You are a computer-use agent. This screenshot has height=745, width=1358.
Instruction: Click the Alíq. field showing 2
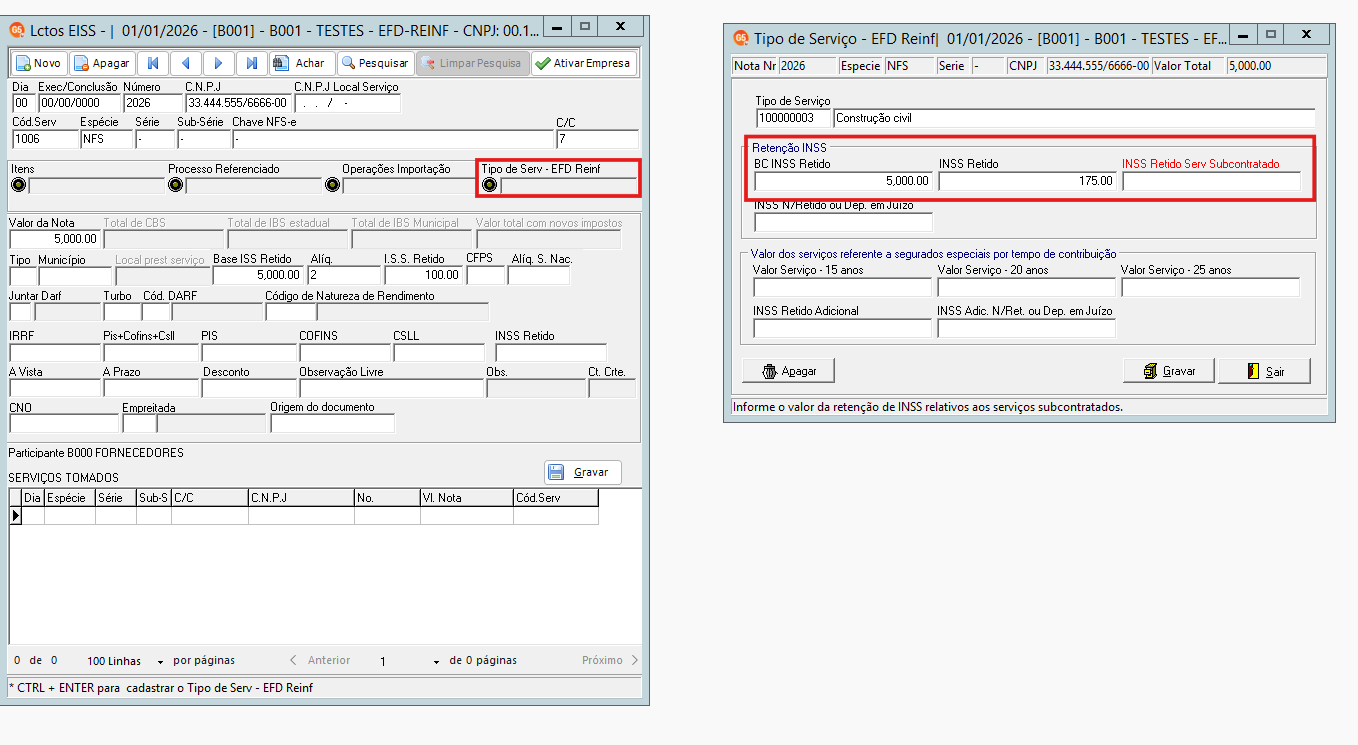pos(344,275)
